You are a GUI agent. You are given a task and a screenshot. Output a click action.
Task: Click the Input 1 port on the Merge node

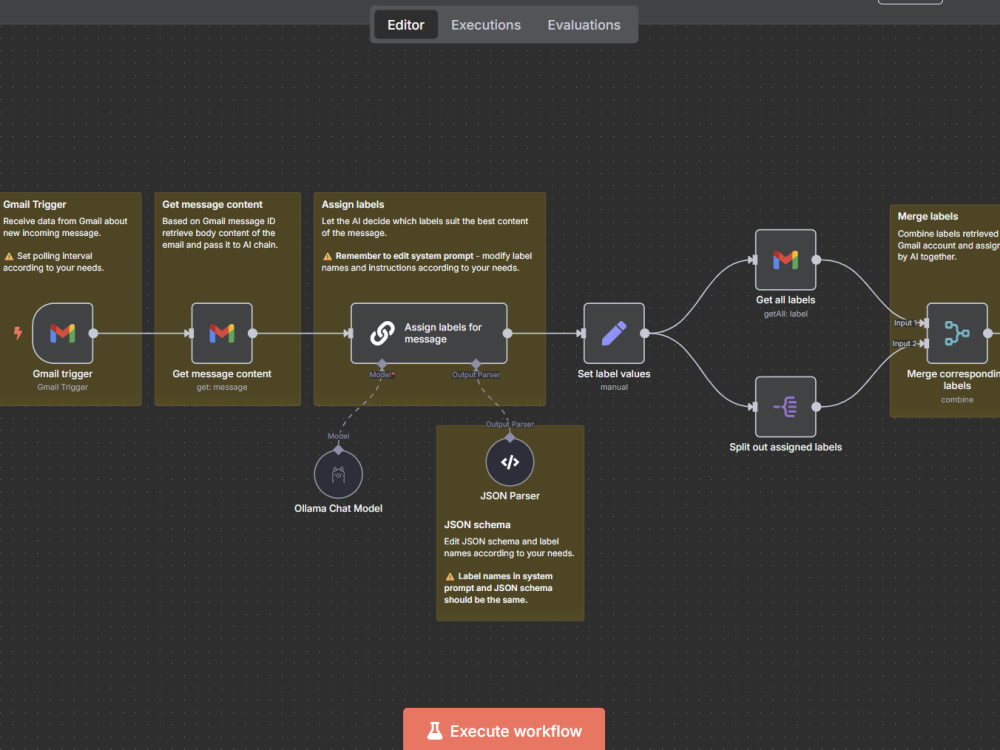924,323
